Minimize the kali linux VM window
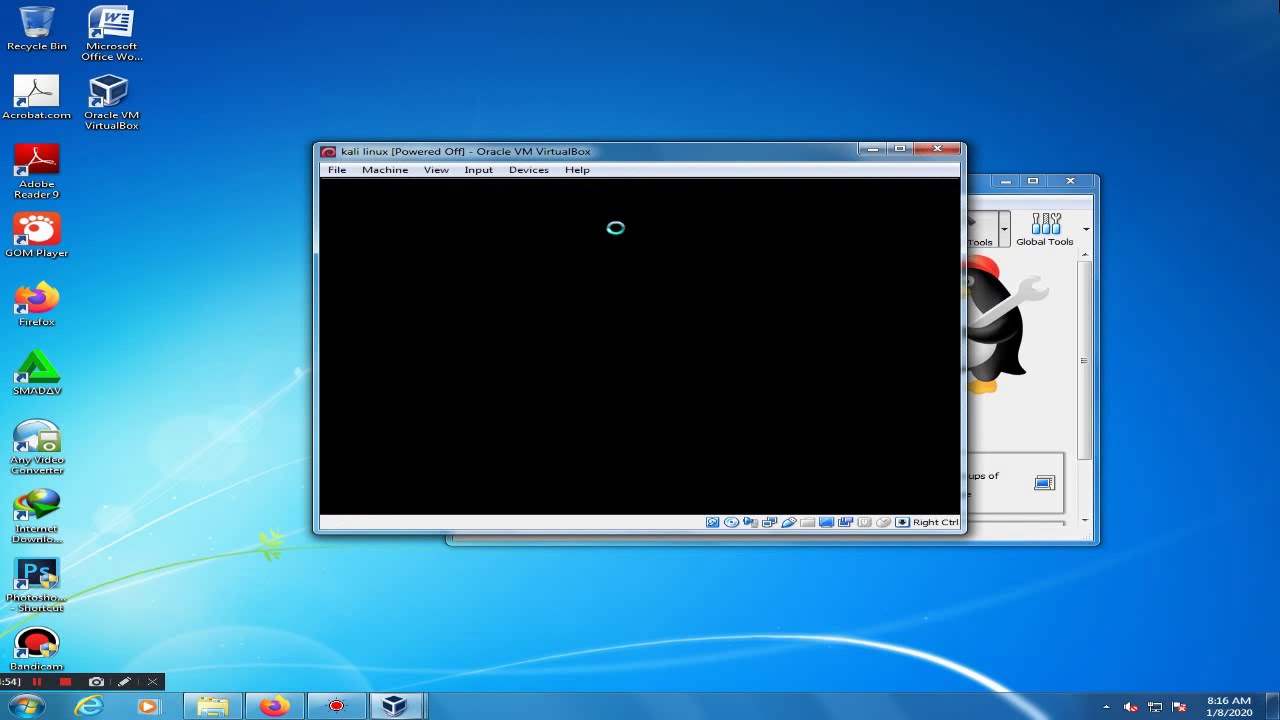 point(872,149)
